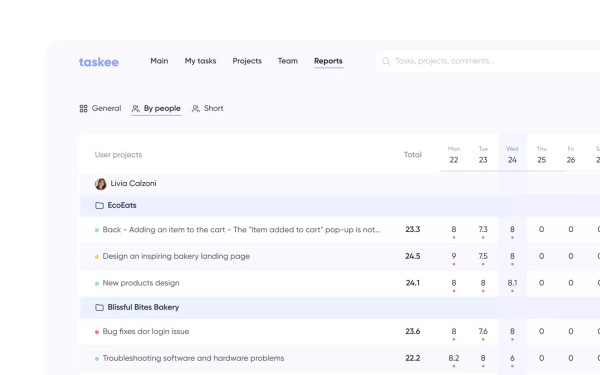Click the red status dot of Bug fixes task
Viewport: 600px width, 375px height.
(x=97, y=332)
